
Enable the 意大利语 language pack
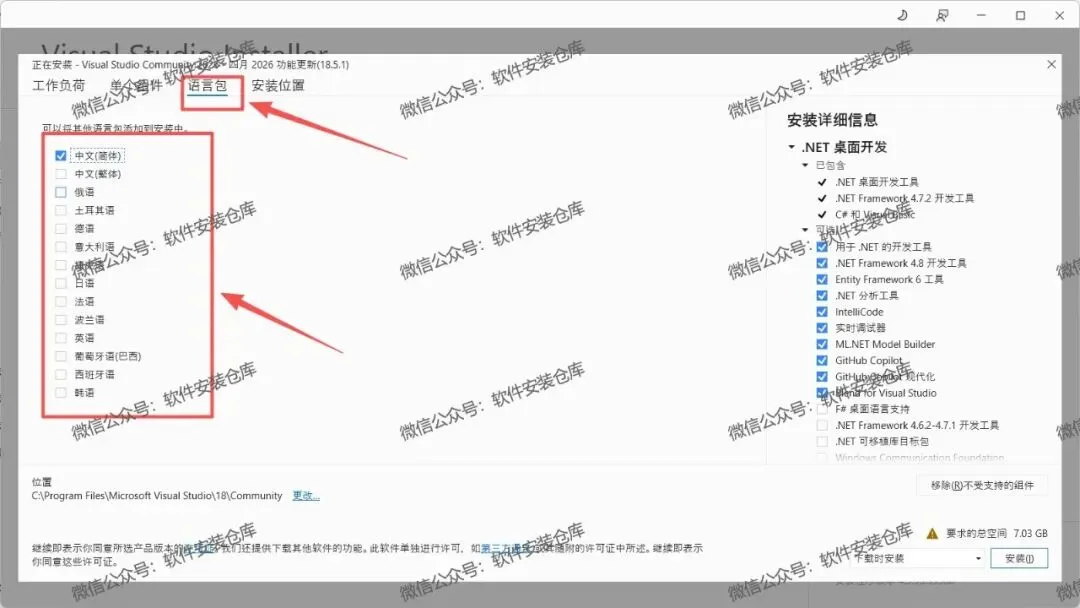pyautogui.click(x=61, y=247)
